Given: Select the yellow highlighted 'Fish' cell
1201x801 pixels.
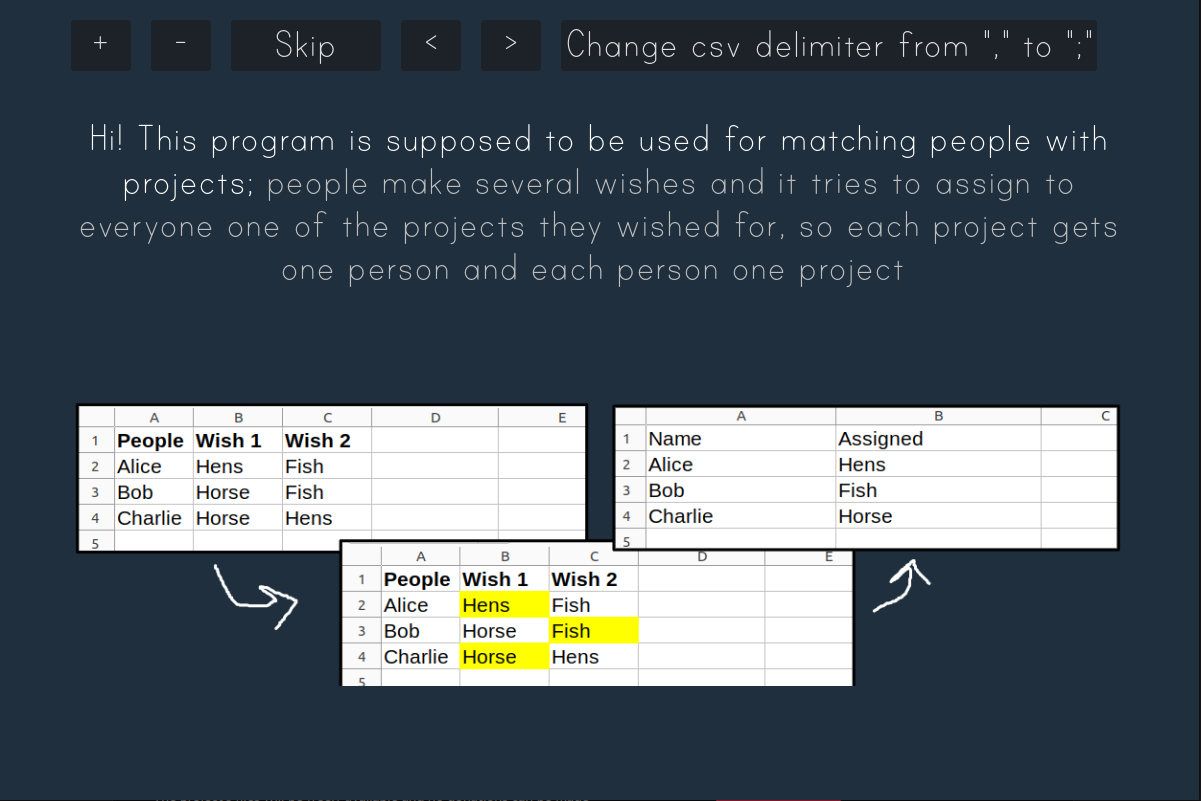Looking at the screenshot, I should click(594, 631).
